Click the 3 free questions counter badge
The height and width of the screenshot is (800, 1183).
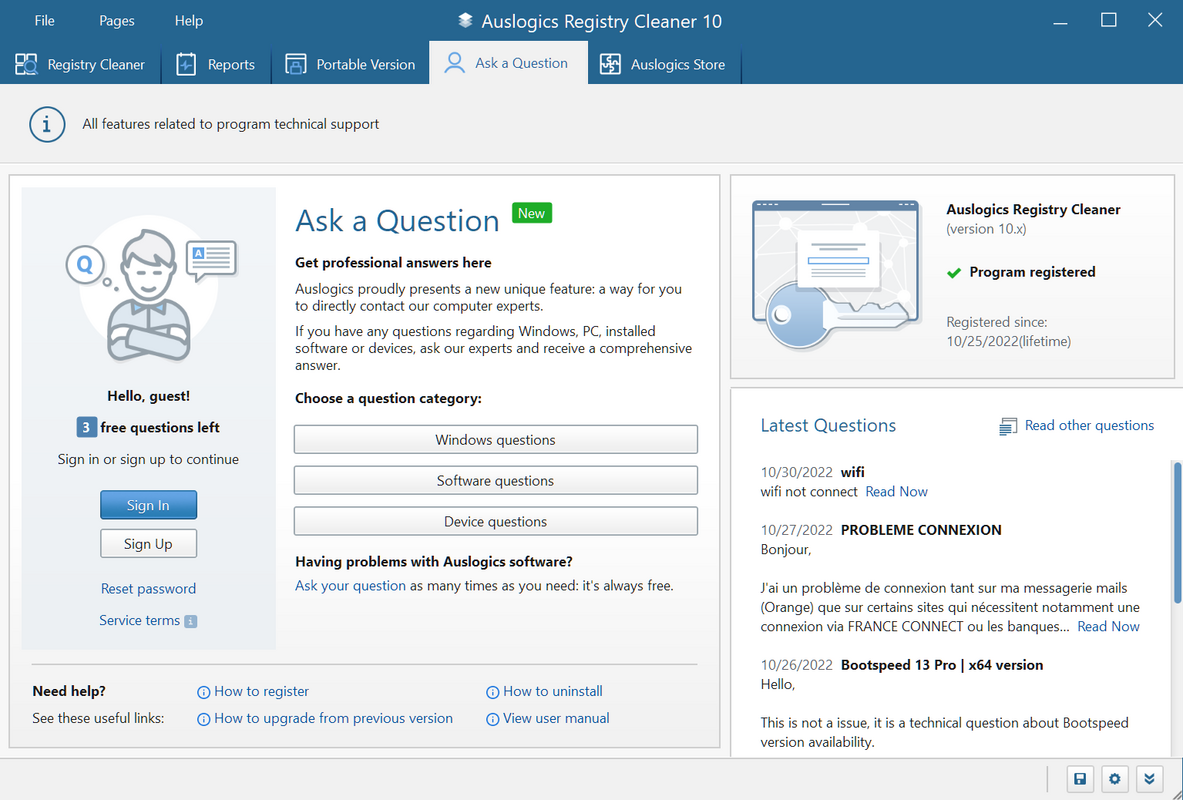[x=87, y=428]
